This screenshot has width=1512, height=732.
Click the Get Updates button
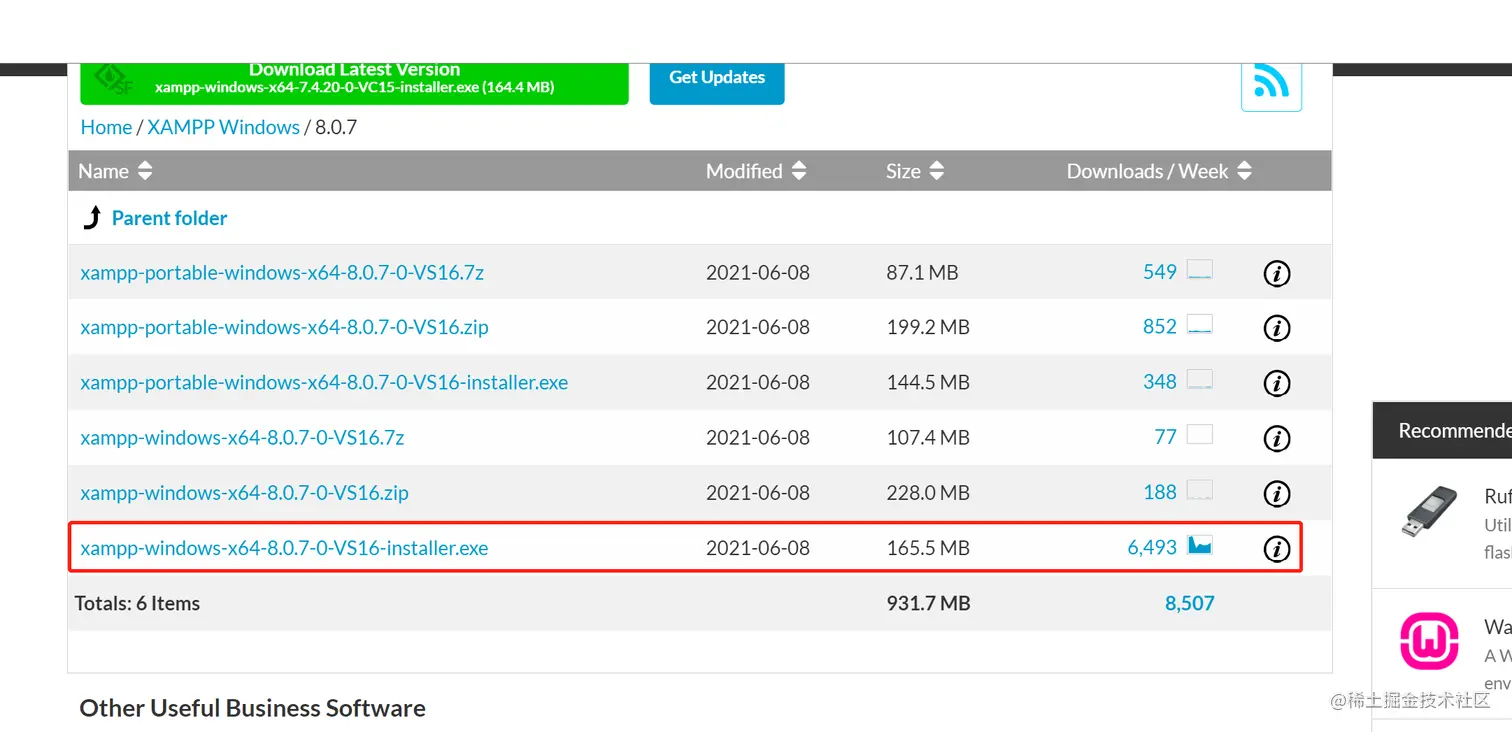click(x=717, y=83)
